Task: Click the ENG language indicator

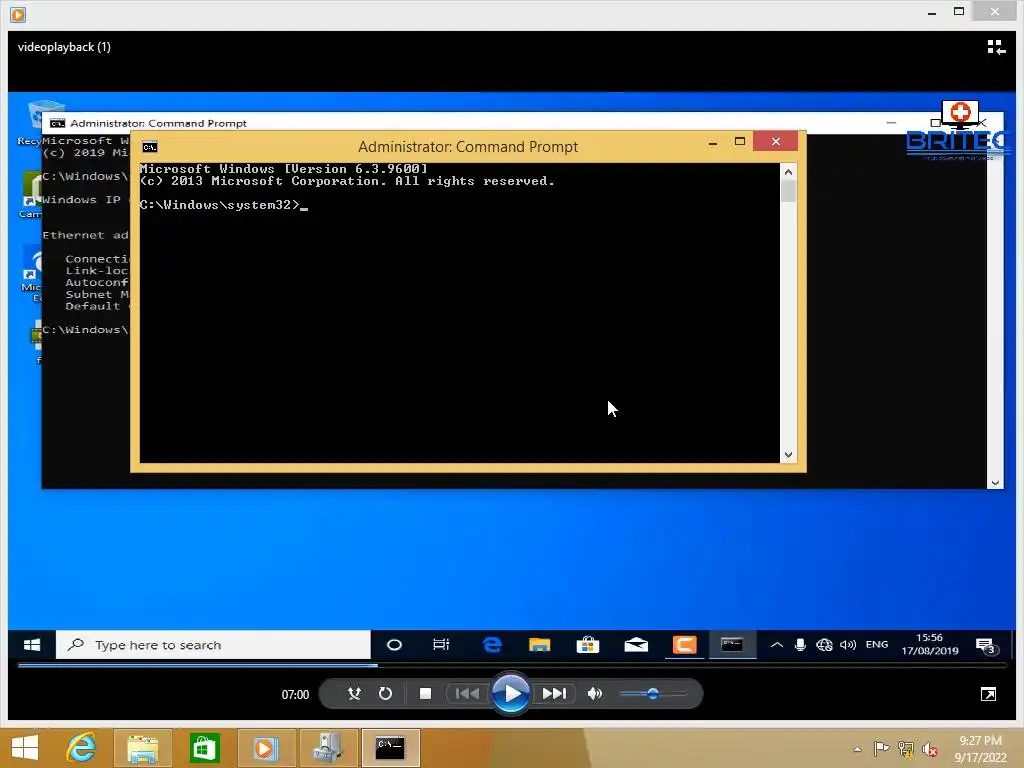Action: tap(876, 645)
